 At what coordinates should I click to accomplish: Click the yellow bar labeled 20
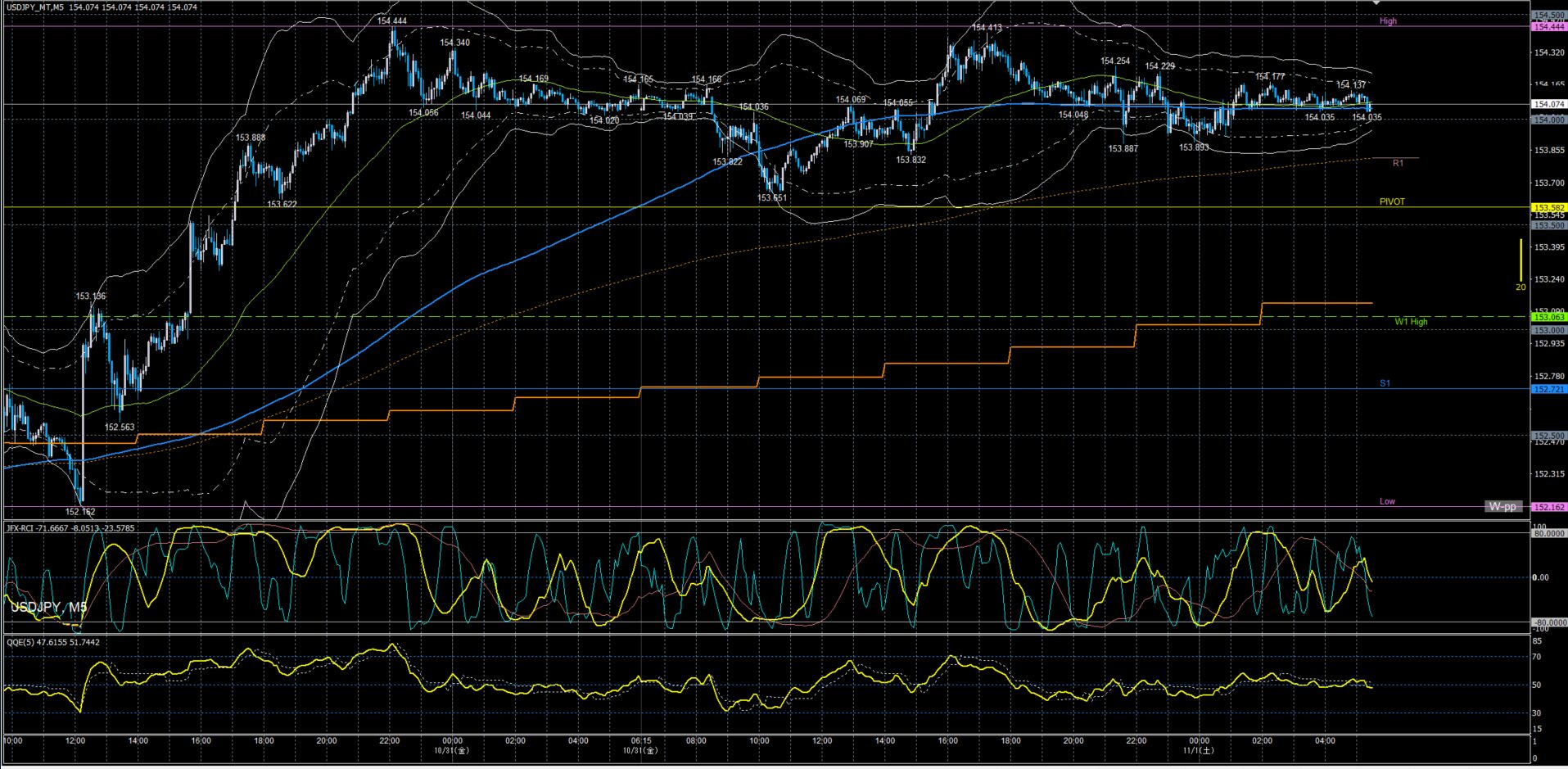tap(1521, 260)
